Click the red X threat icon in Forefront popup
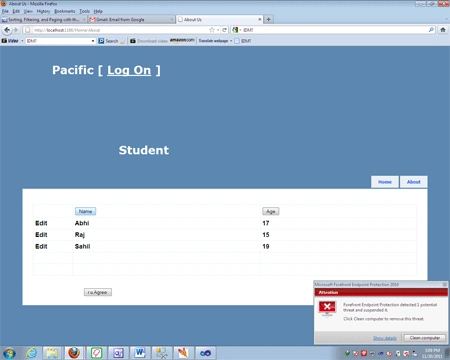Image resolution: width=450 pixels, height=360 pixels. (x=327, y=307)
